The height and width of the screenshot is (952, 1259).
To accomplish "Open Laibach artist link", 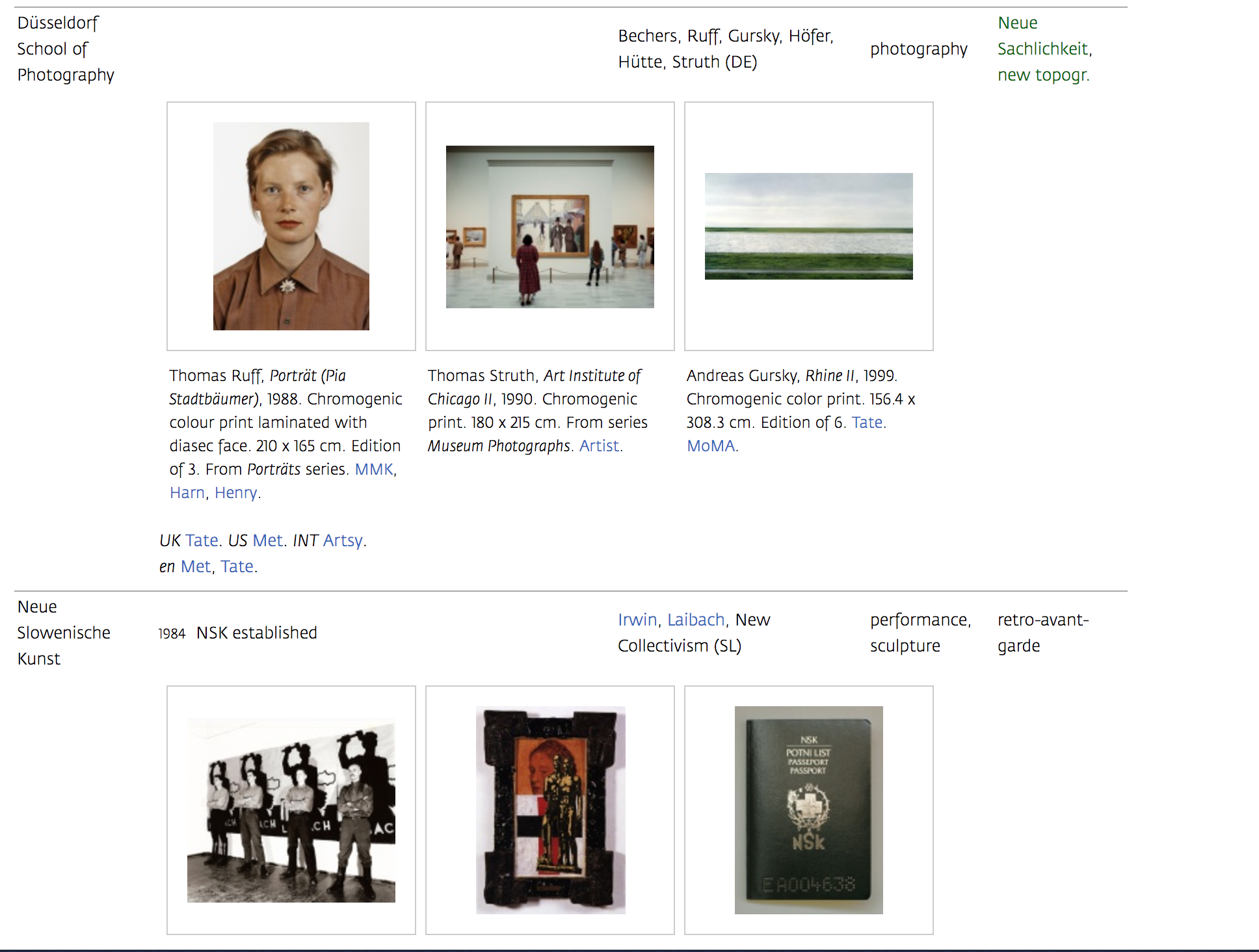I will click(x=696, y=620).
